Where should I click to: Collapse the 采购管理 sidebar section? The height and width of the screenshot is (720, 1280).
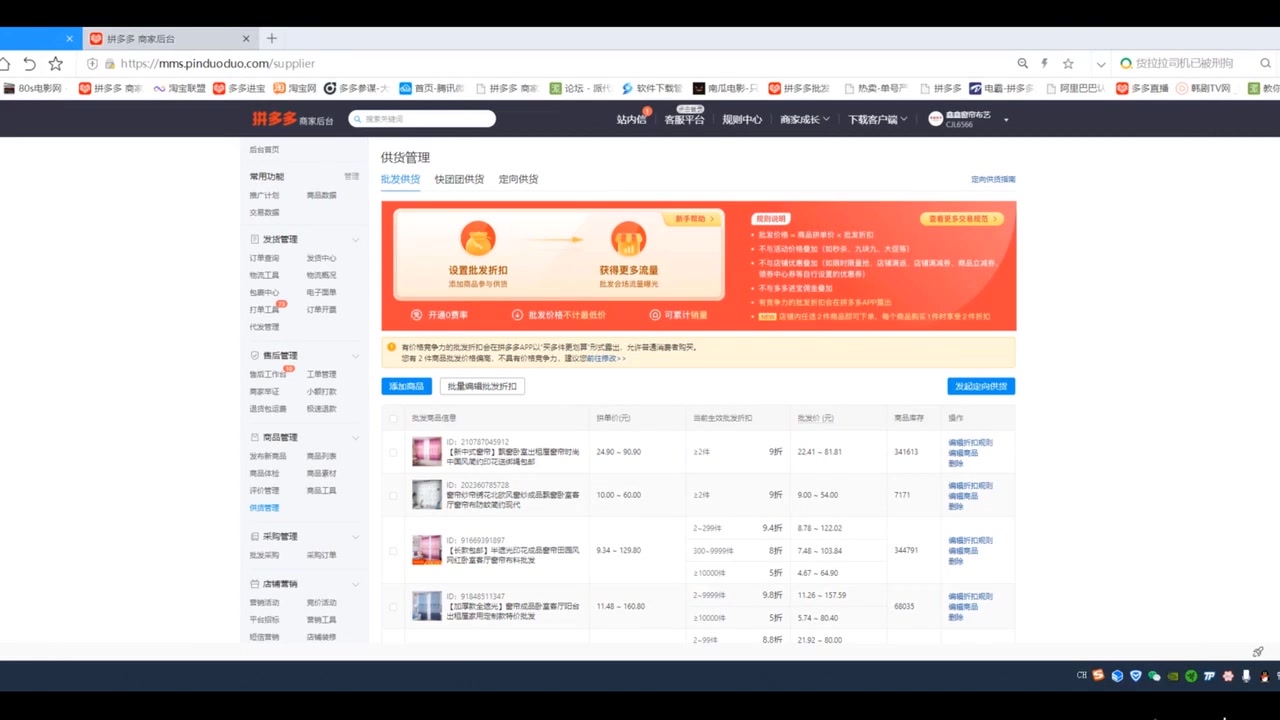tap(355, 537)
